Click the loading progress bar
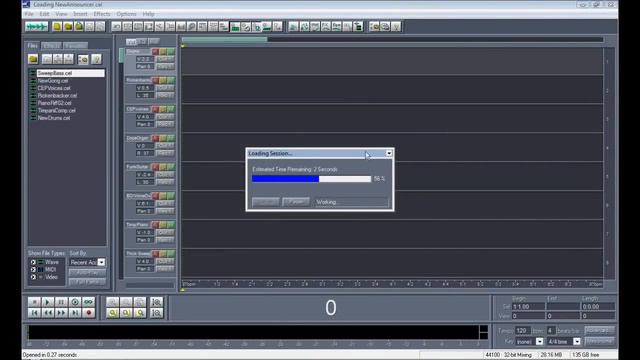Screen dimensions: 640x360 (311, 179)
